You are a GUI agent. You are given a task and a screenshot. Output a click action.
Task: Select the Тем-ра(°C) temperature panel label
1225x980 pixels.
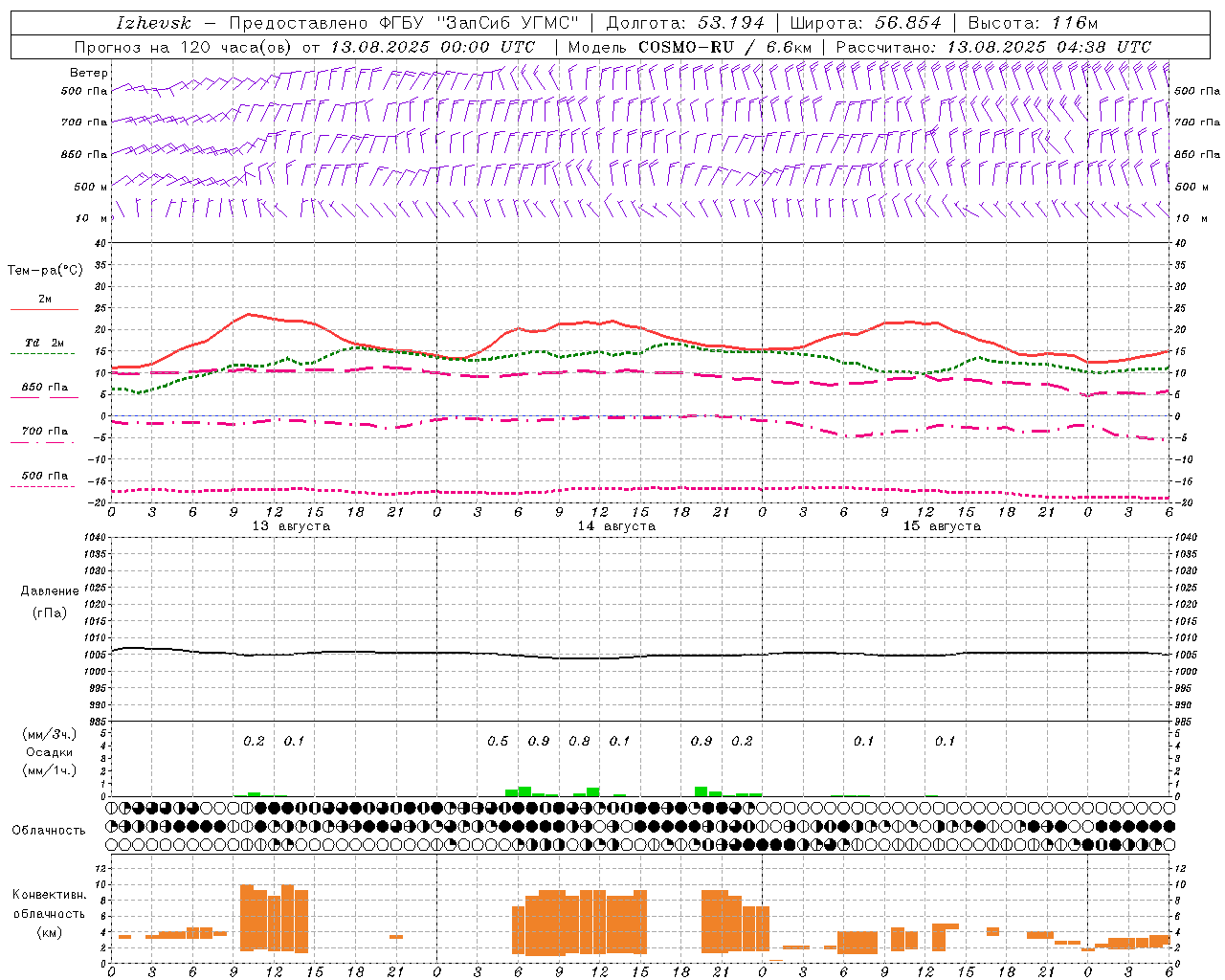coord(45,271)
